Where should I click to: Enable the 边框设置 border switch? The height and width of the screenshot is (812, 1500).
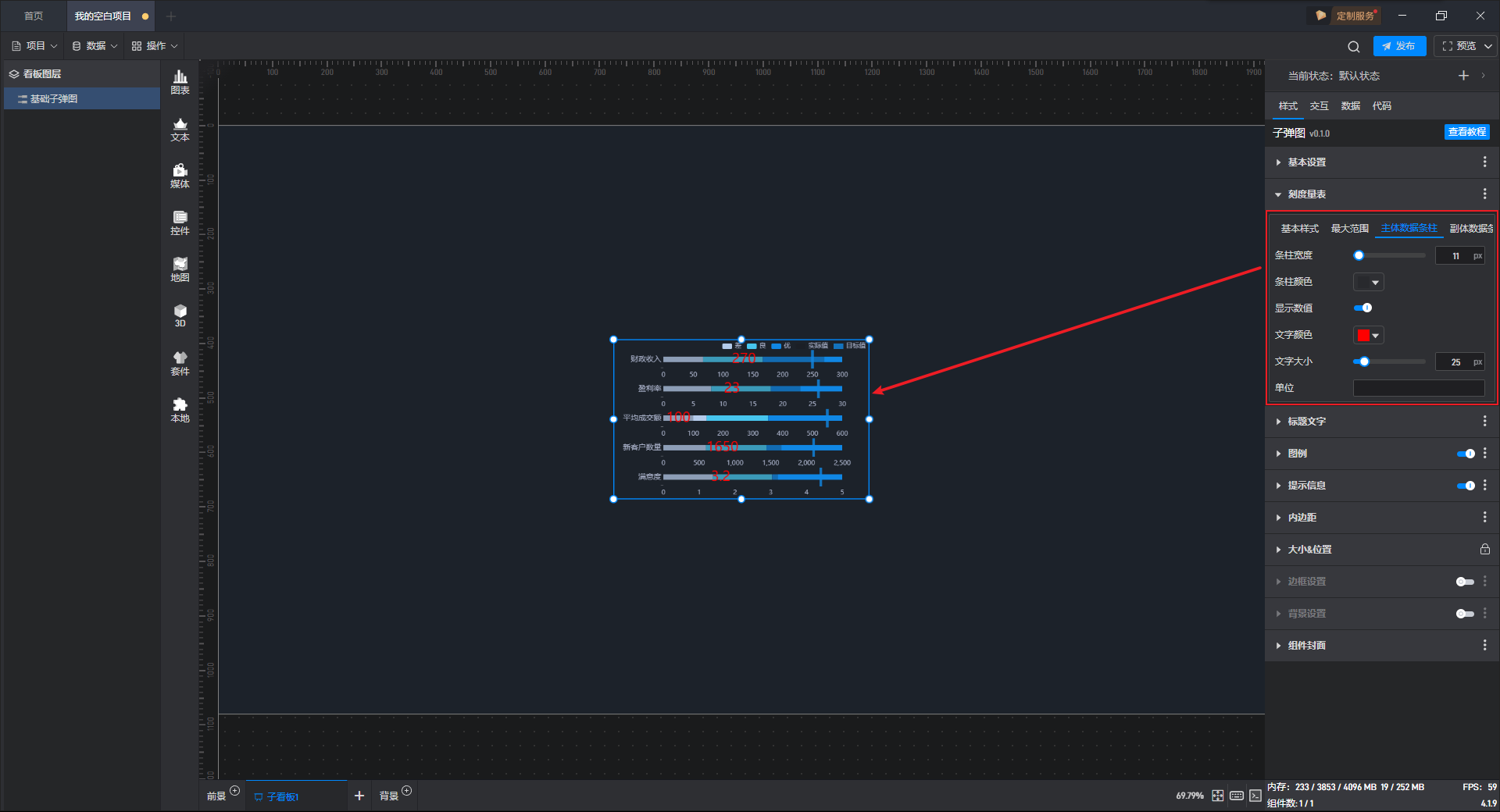pos(1466,582)
